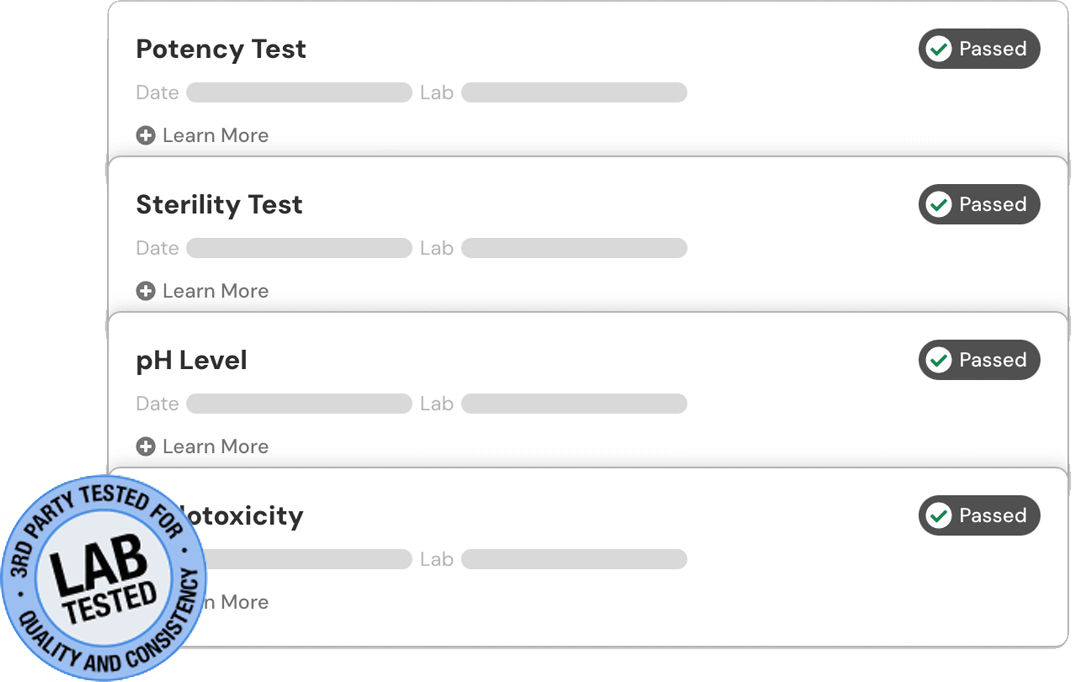
Task: Click the Passed badge for pH Level
Action: click(x=979, y=359)
